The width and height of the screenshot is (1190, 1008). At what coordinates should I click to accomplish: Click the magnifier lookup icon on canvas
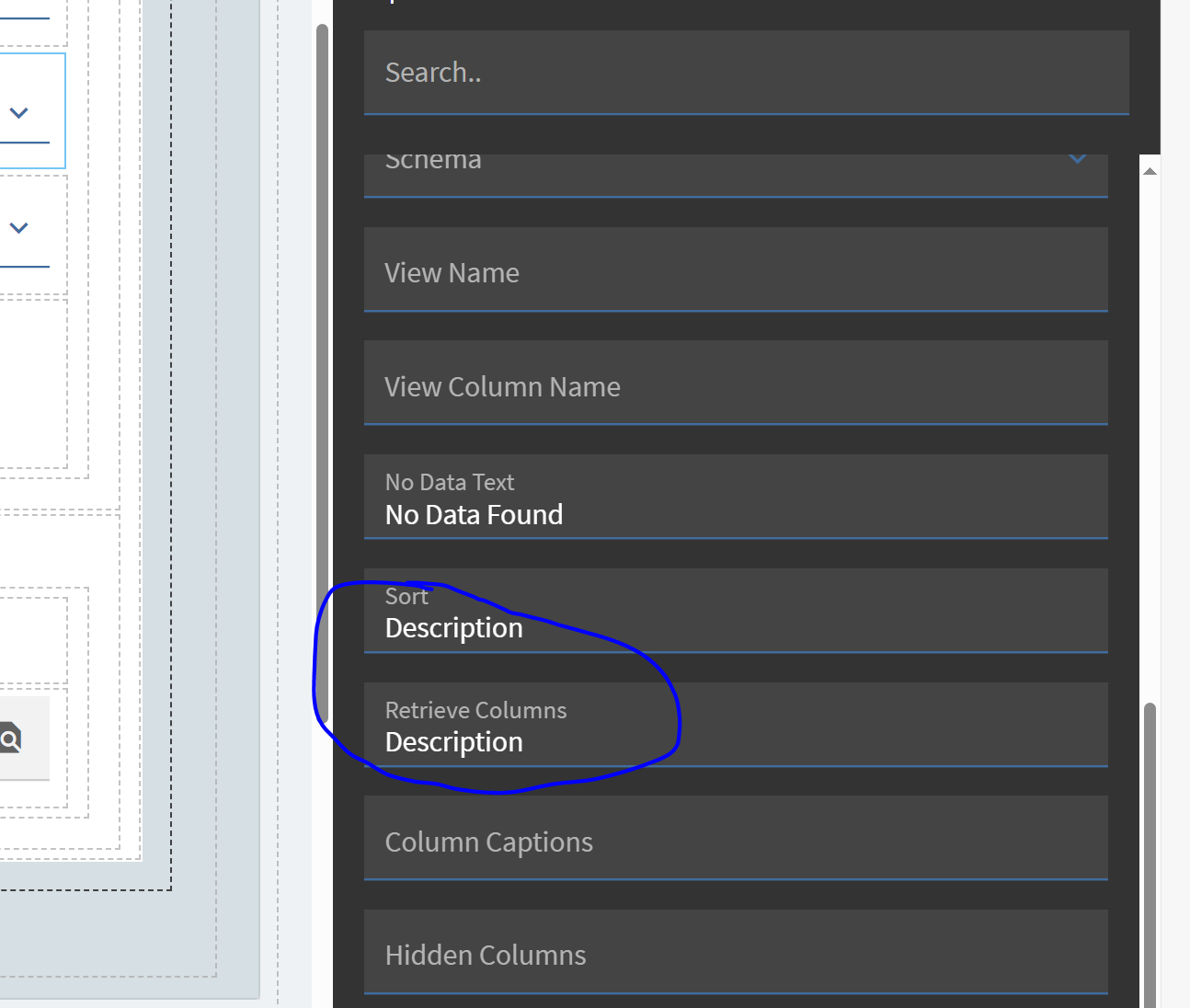(10, 739)
